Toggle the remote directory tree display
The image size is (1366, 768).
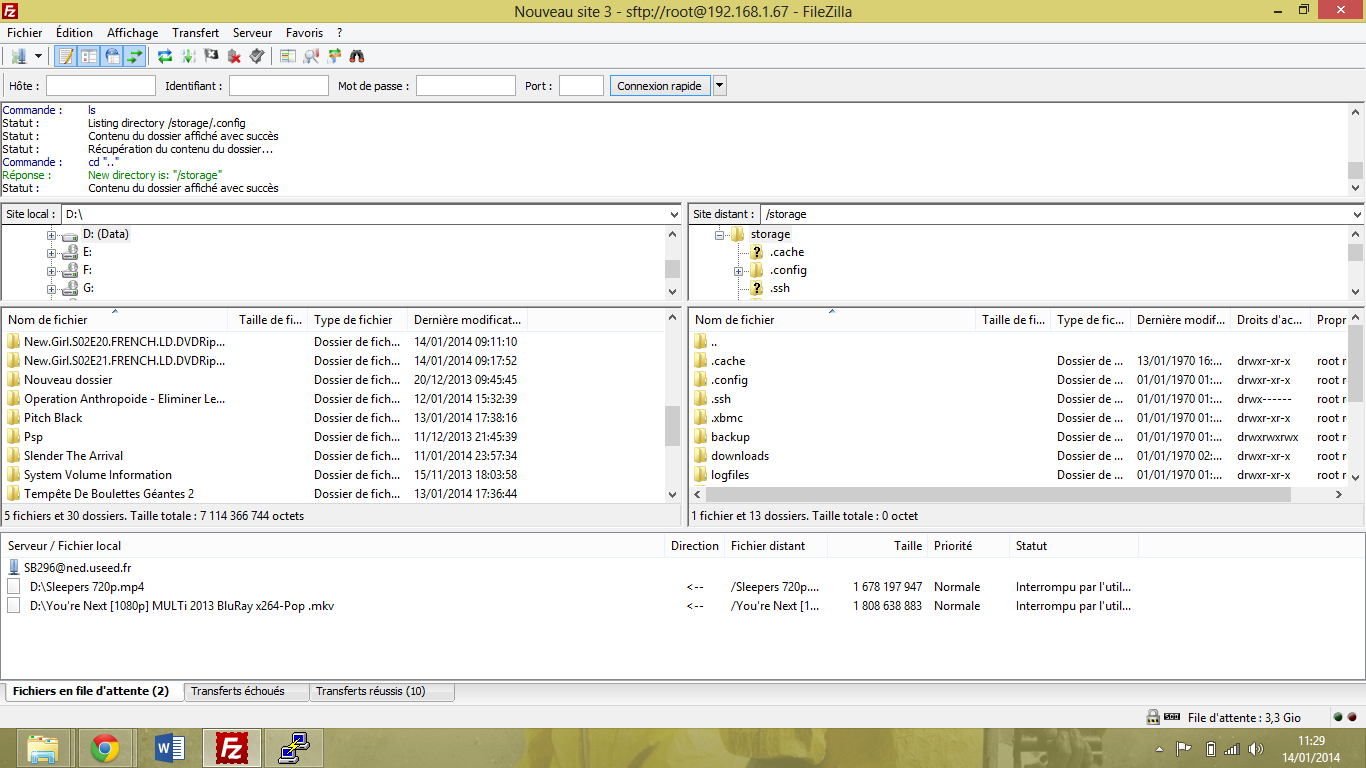coord(112,56)
